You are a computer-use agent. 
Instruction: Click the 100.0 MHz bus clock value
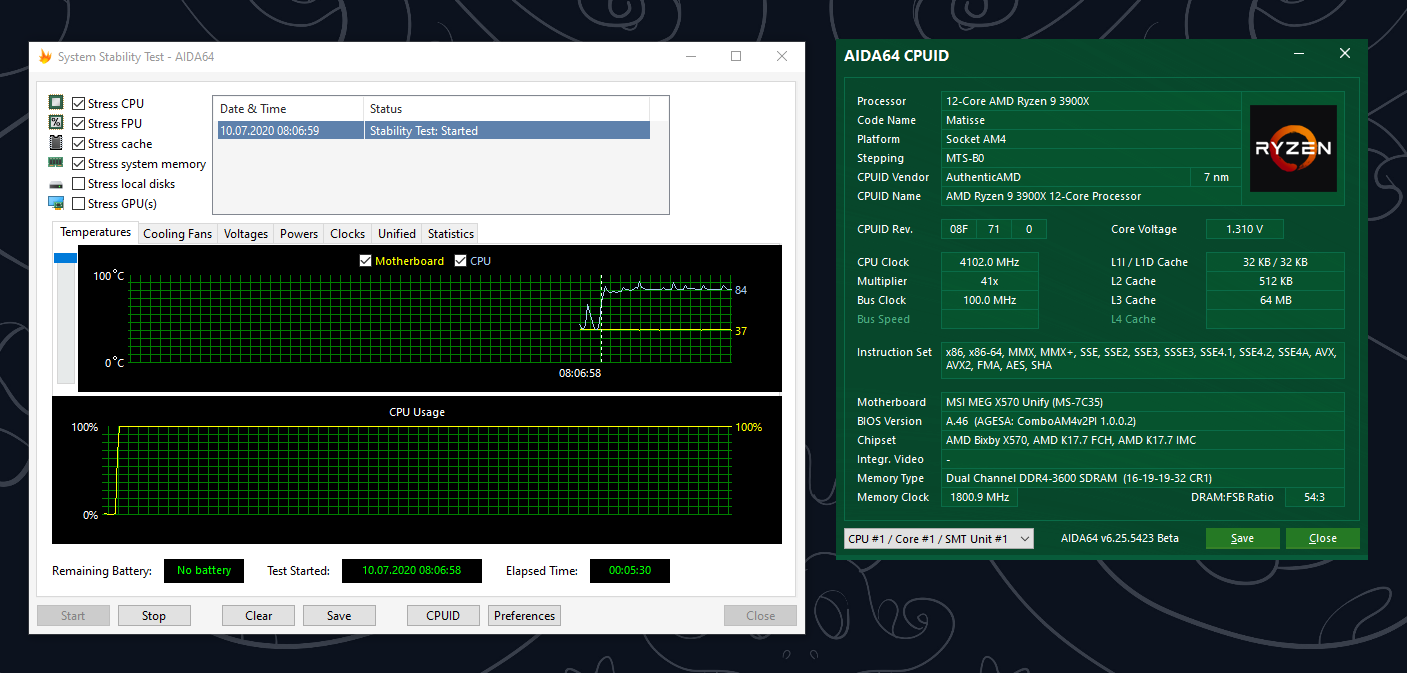click(x=990, y=300)
